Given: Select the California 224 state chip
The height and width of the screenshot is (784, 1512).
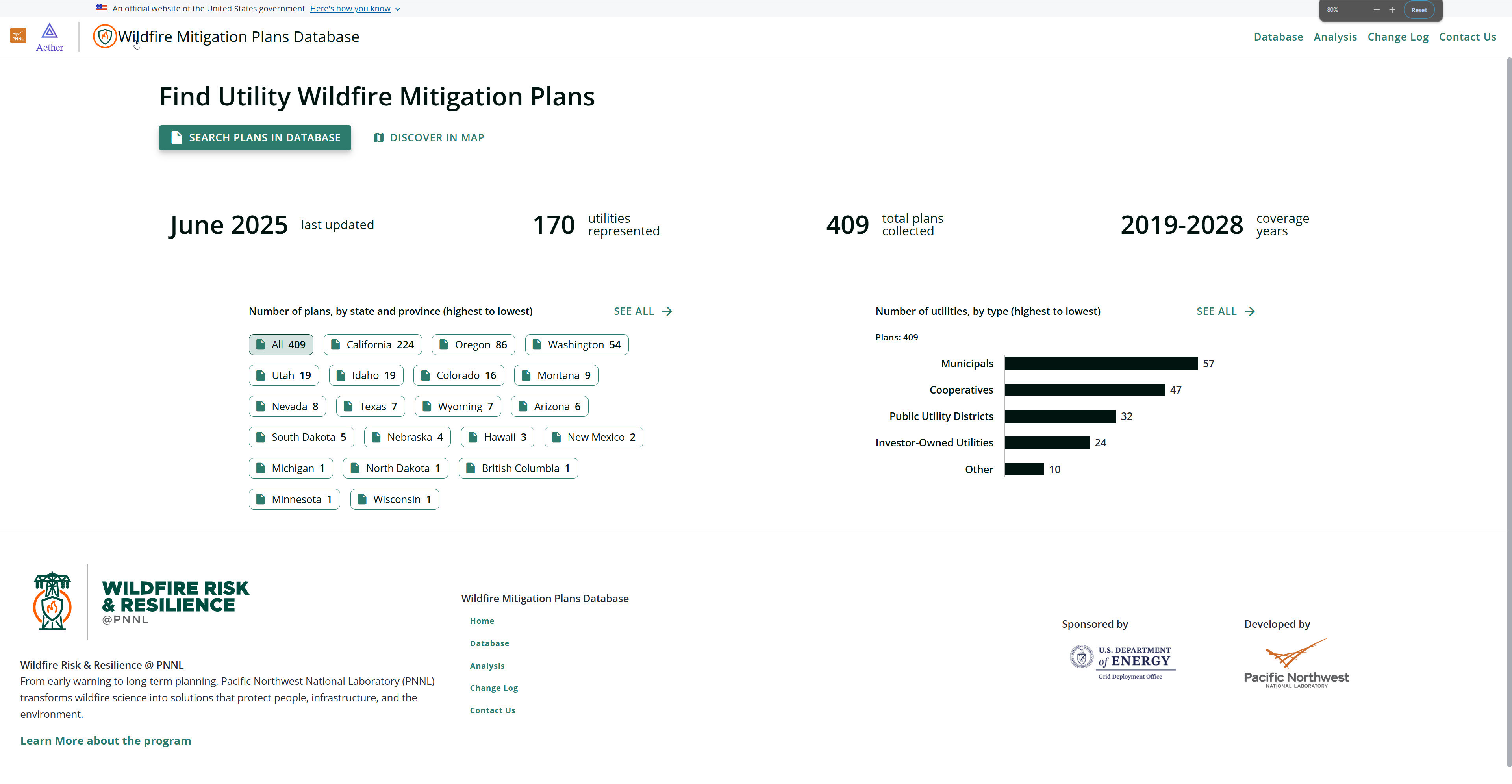Looking at the screenshot, I should (372, 344).
